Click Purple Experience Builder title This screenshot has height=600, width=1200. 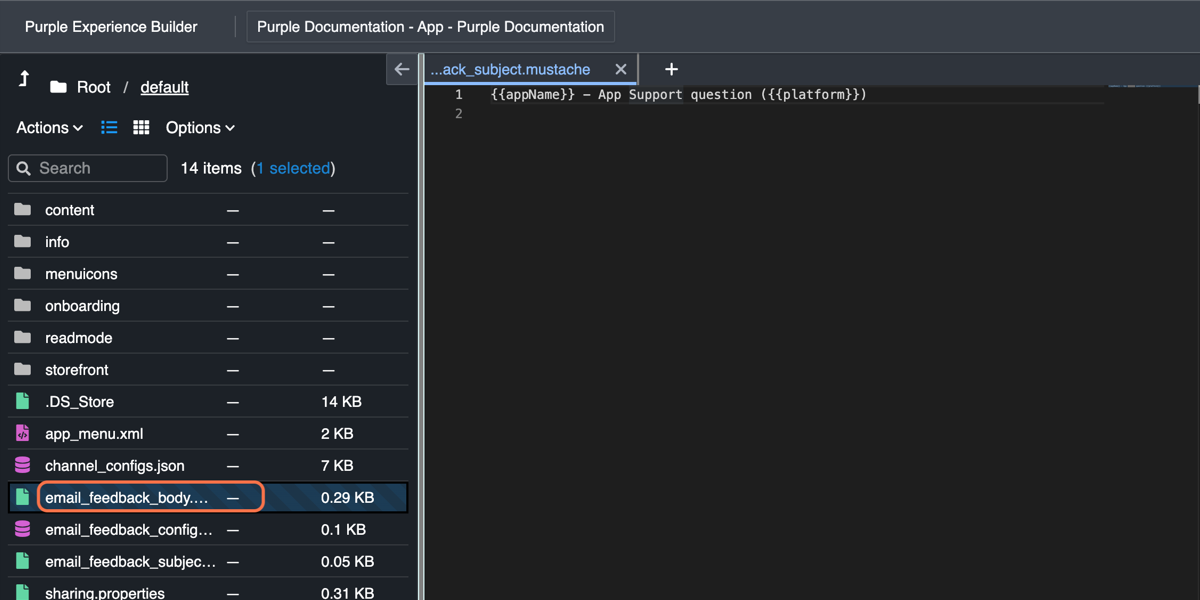pyautogui.click(x=111, y=27)
